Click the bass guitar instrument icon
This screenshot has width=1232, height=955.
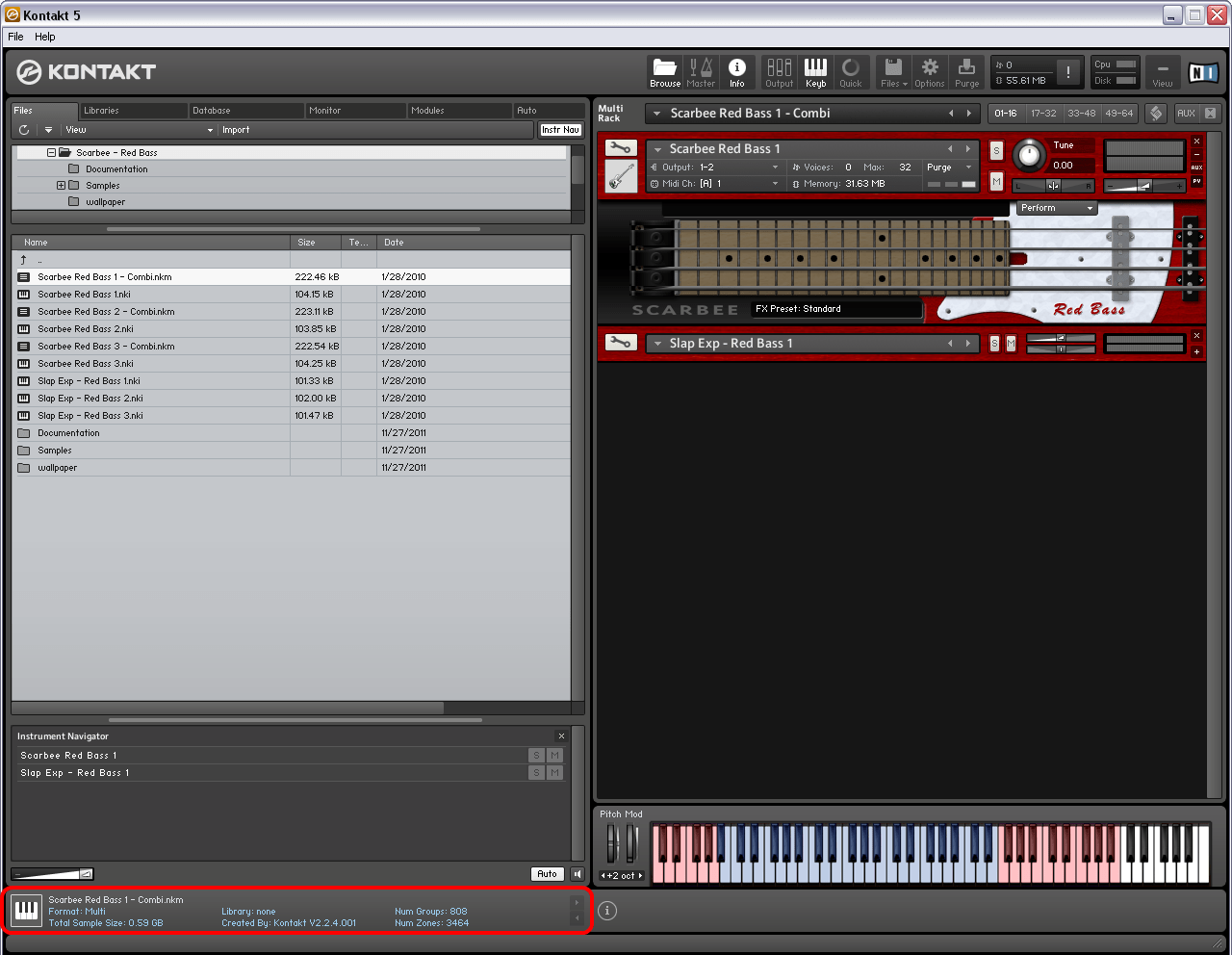tap(621, 176)
